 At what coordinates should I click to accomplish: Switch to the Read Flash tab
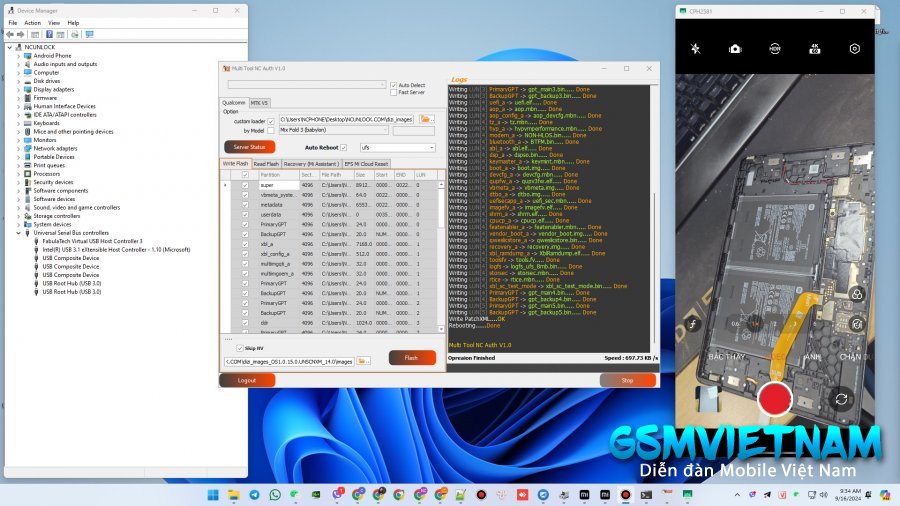click(266, 164)
